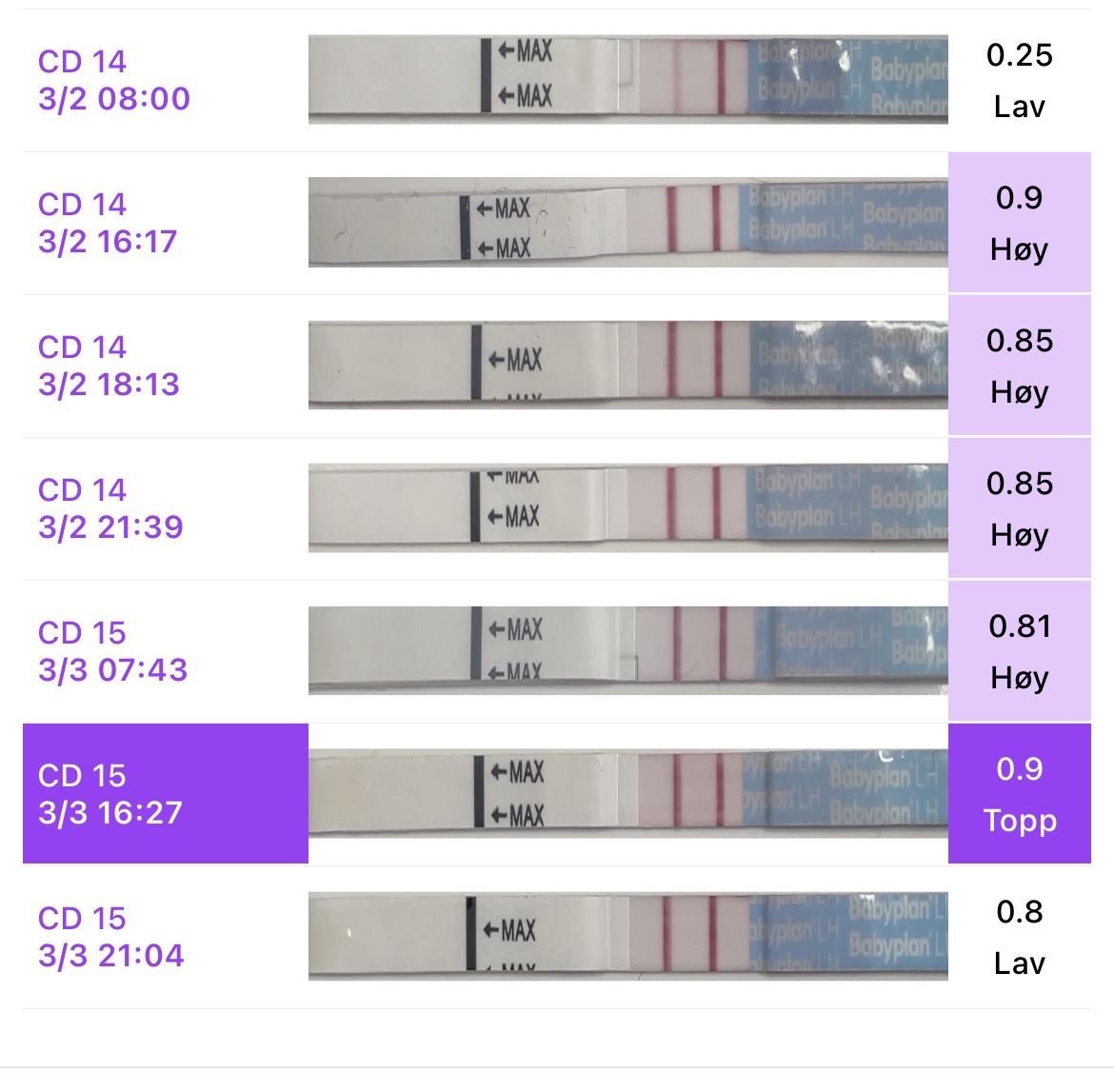This screenshot has height=1092, width=1114.
Task: View the test strip image taken 3/2 18:13
Action: pos(627,366)
